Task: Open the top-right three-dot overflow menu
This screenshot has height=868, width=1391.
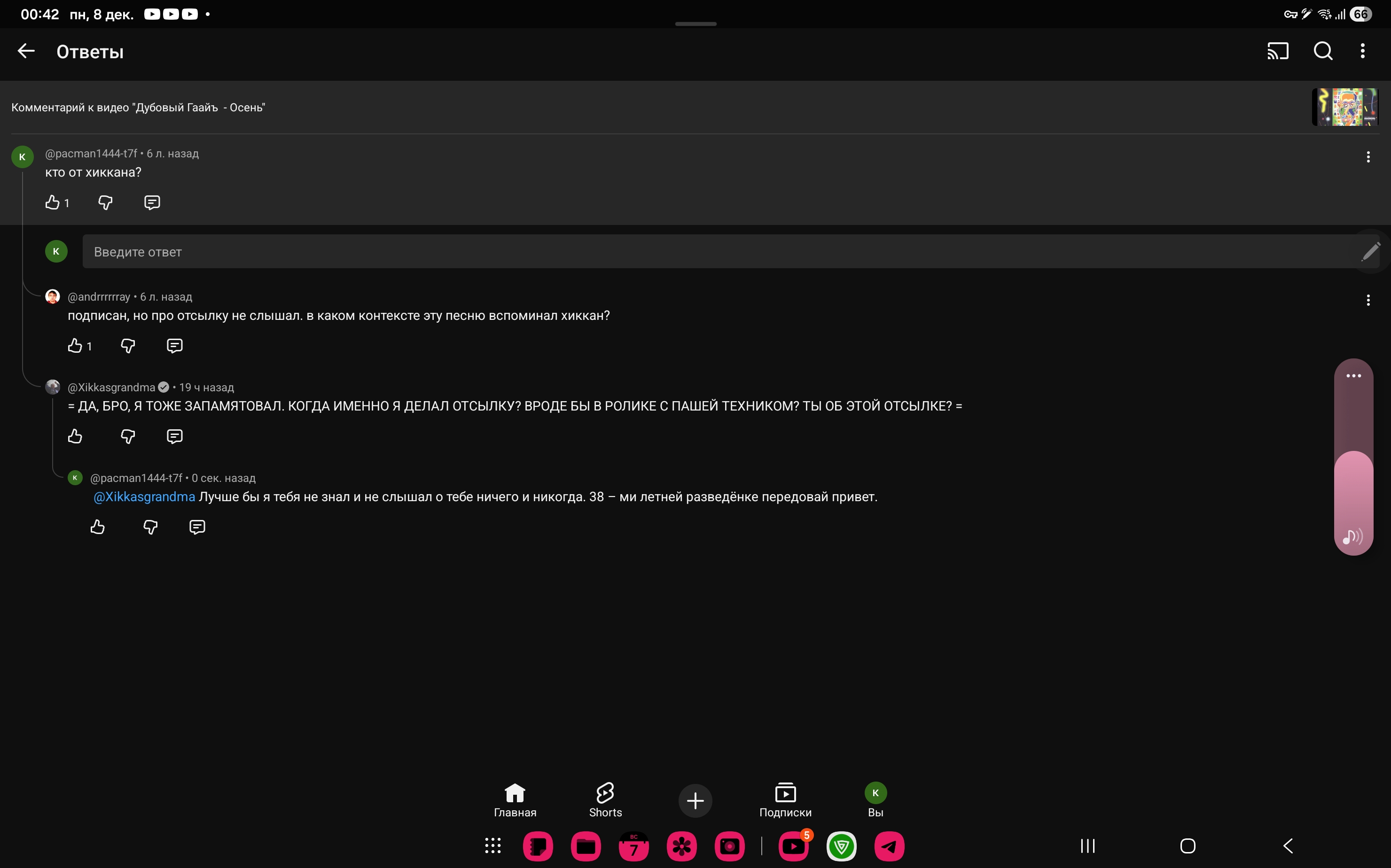Action: tap(1362, 51)
